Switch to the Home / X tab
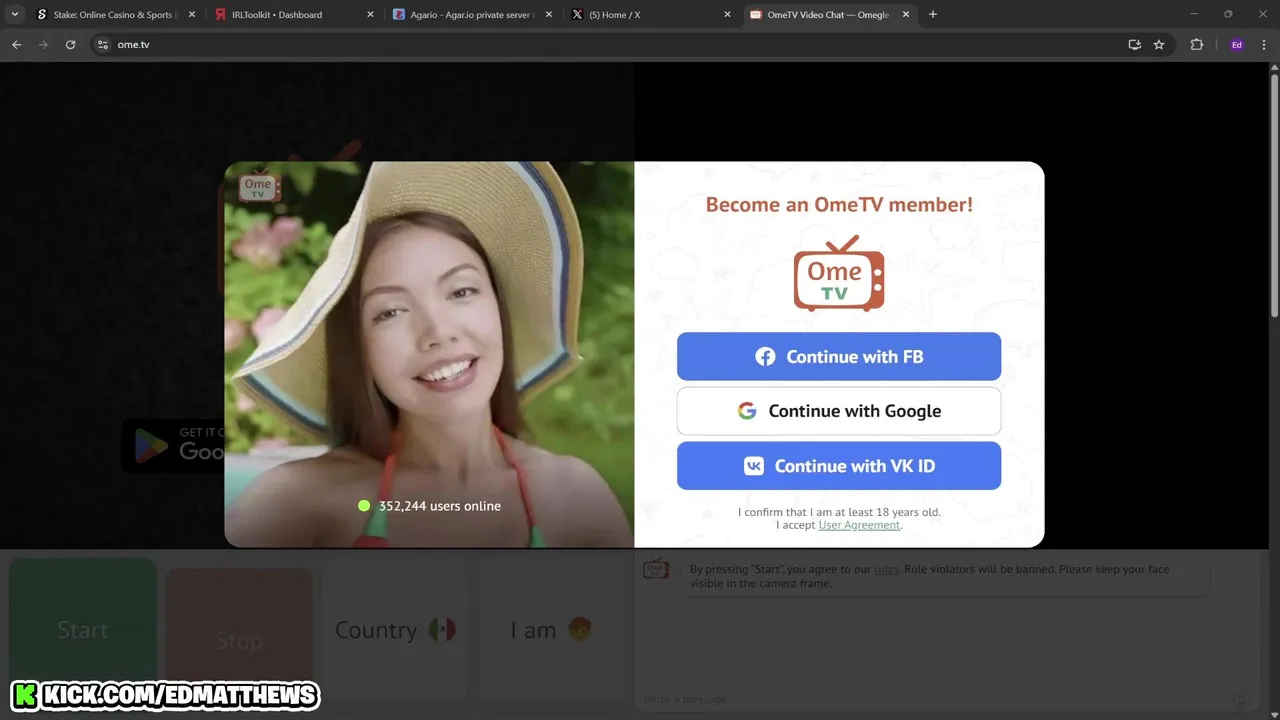The height and width of the screenshot is (720, 1280). click(x=652, y=15)
